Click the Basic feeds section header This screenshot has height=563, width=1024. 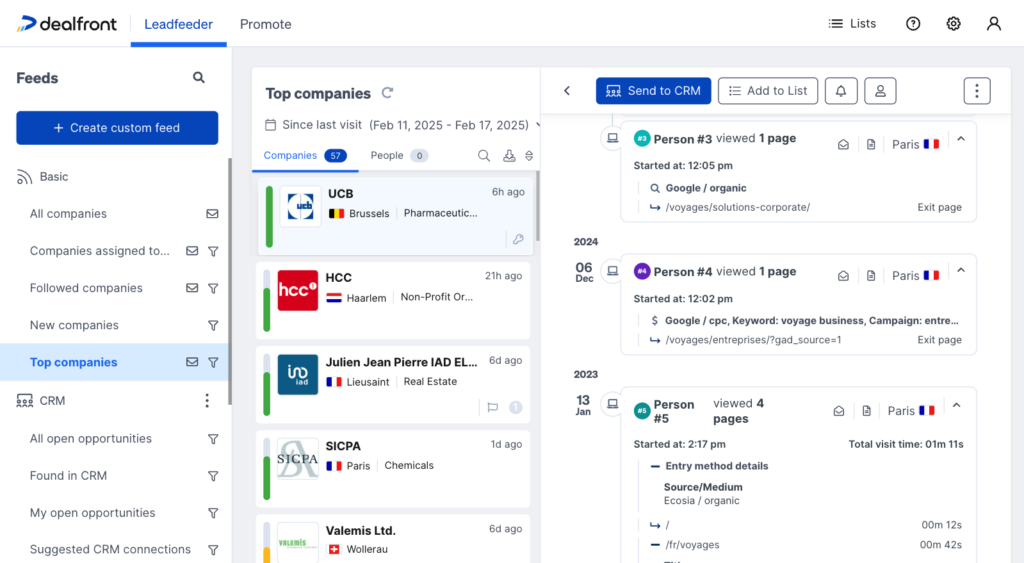[54, 176]
